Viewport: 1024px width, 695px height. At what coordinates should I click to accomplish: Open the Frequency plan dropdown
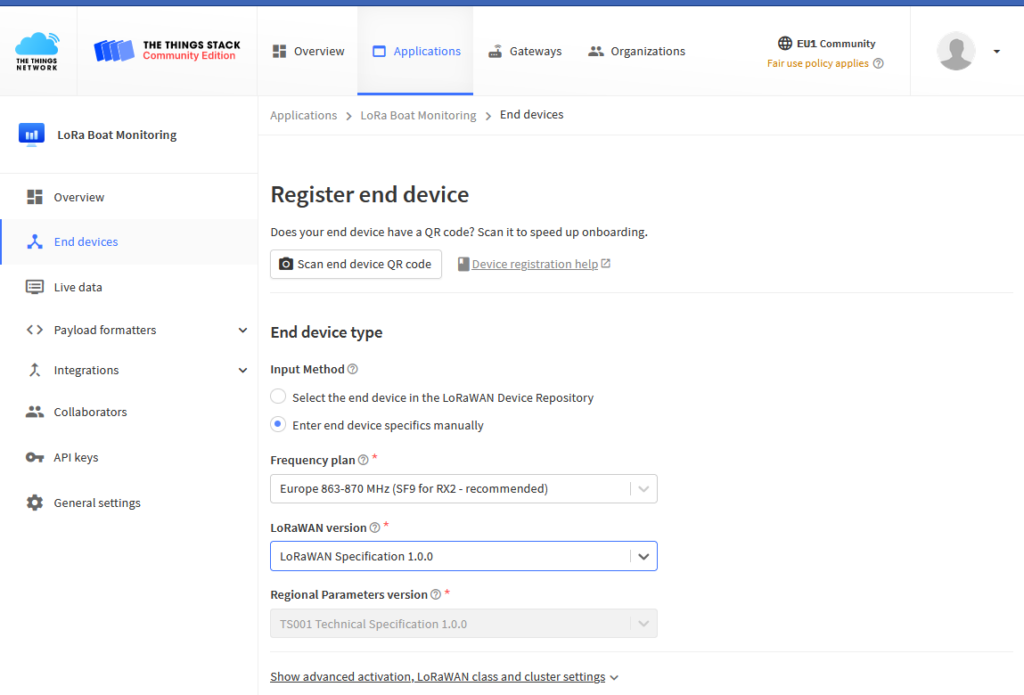click(x=463, y=489)
